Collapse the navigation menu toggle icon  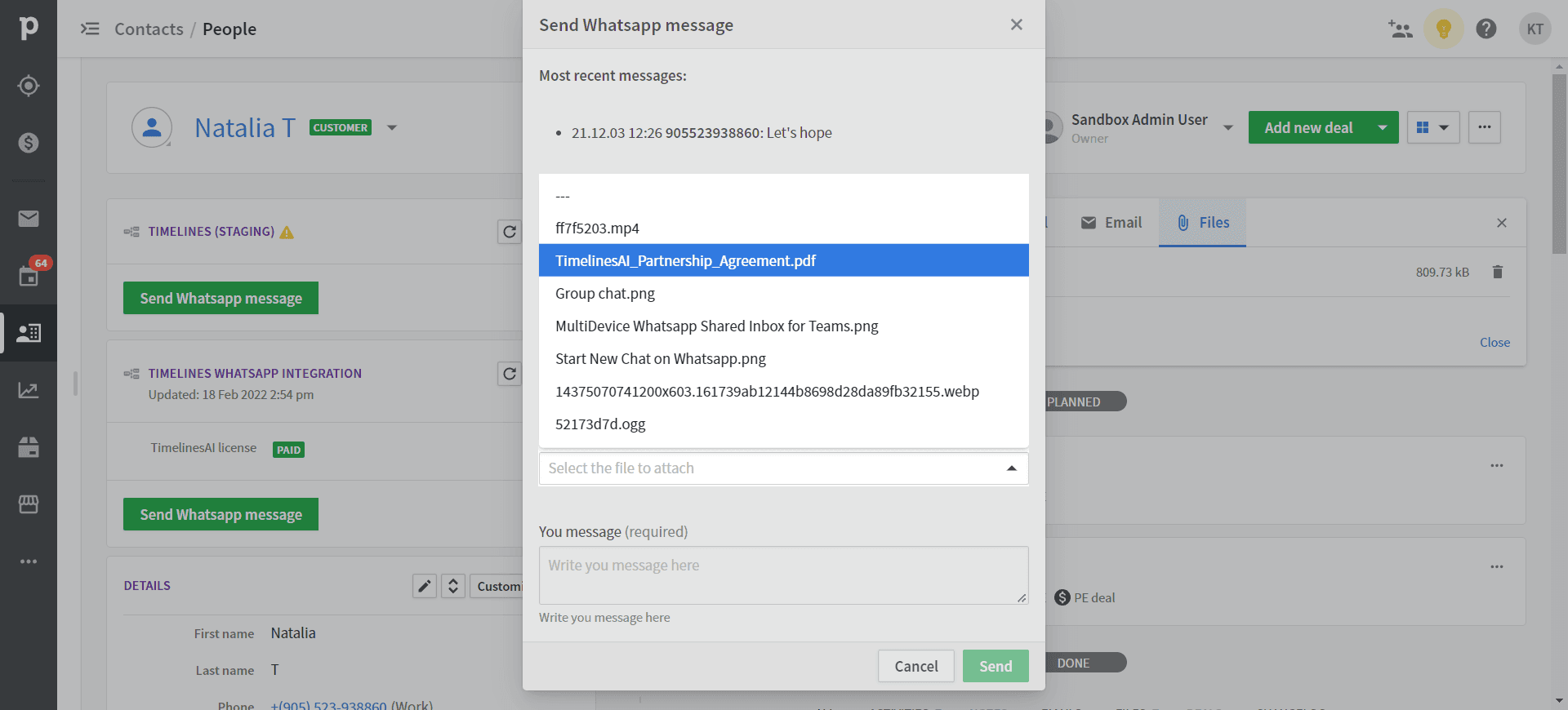90,29
